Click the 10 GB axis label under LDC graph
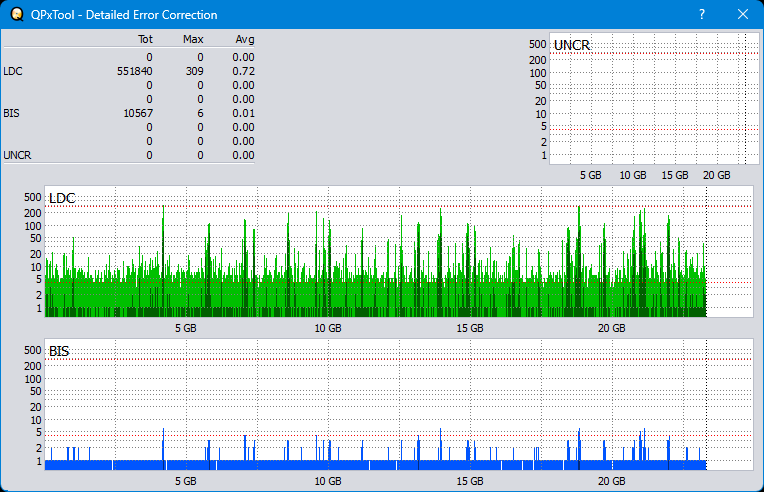The height and width of the screenshot is (492, 764). [x=328, y=328]
